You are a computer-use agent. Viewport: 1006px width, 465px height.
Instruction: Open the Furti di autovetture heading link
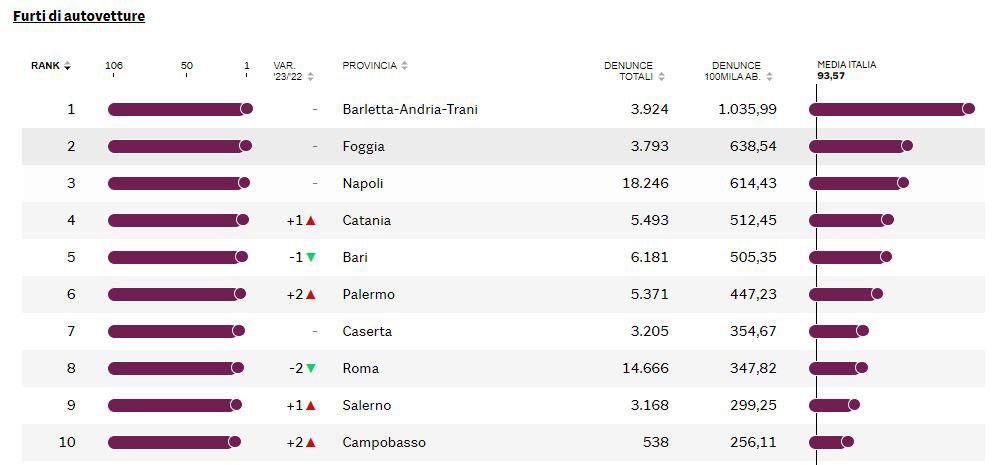79,16
